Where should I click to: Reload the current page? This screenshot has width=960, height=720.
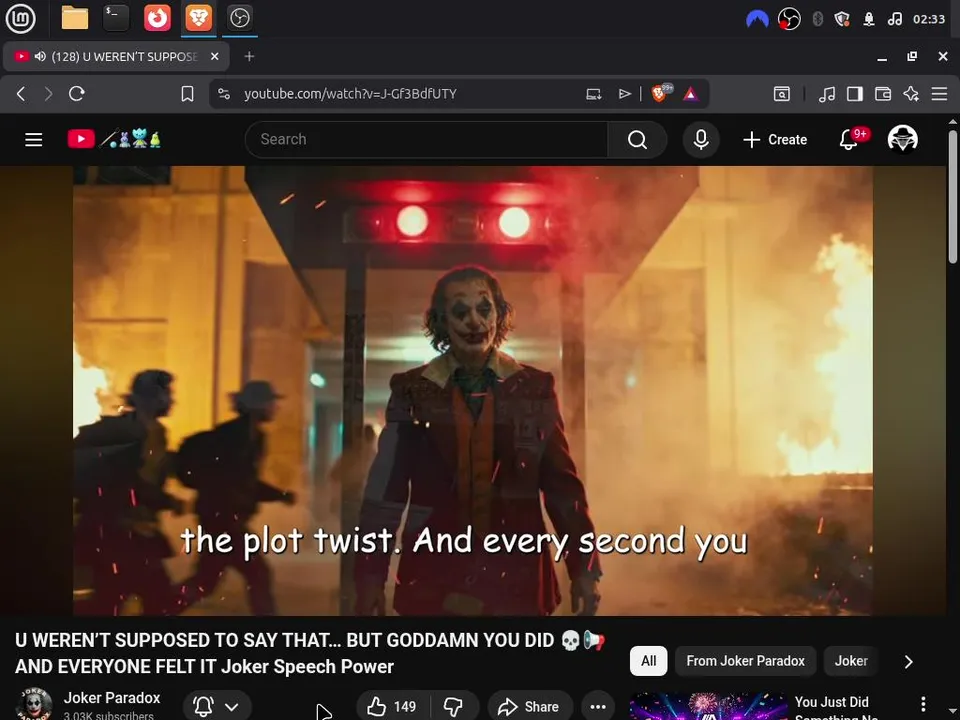click(x=77, y=94)
